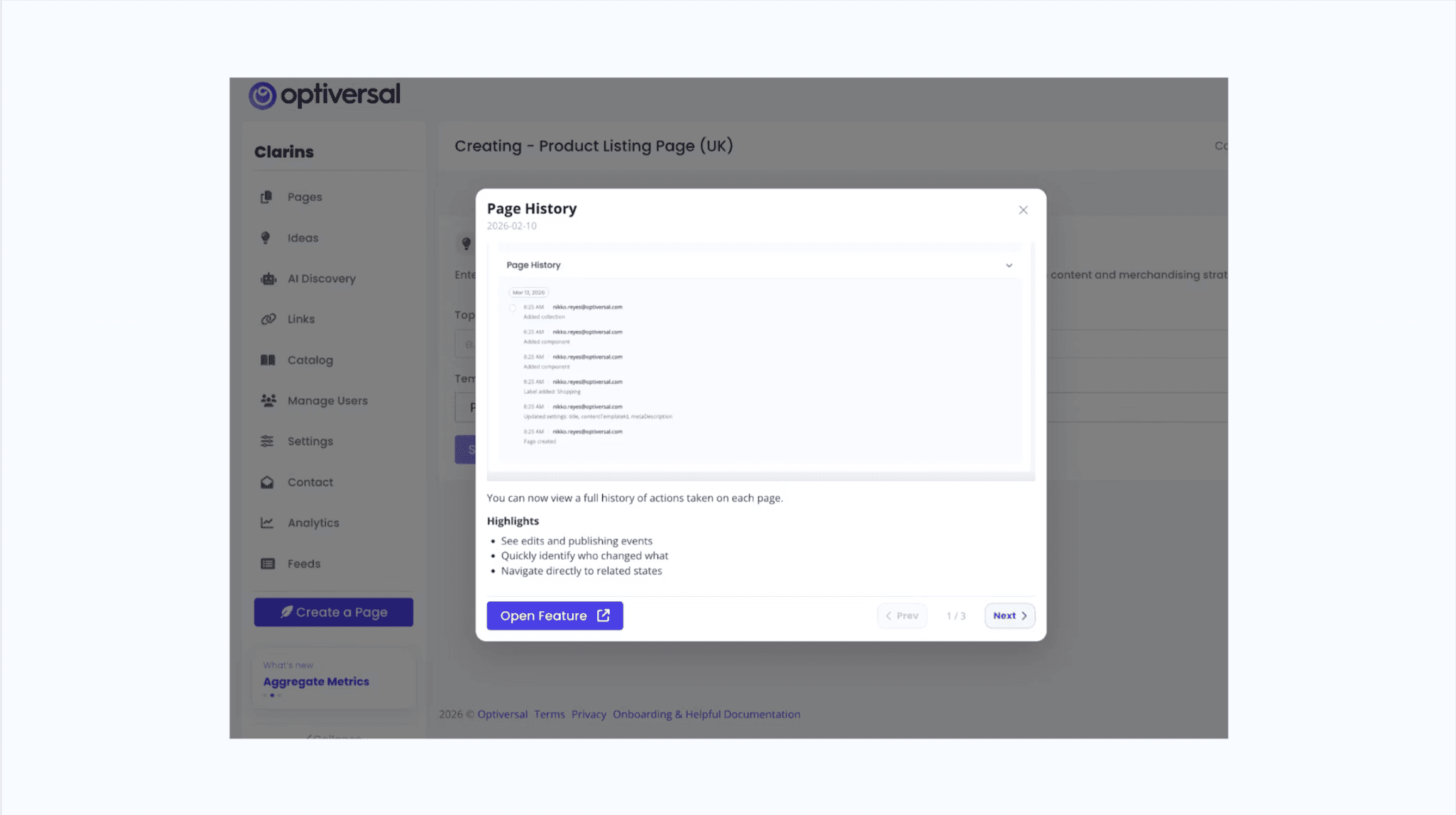Image resolution: width=1456 pixels, height=815 pixels.
Task: Open the Aggregate Metrics what's new card
Action: (x=316, y=681)
